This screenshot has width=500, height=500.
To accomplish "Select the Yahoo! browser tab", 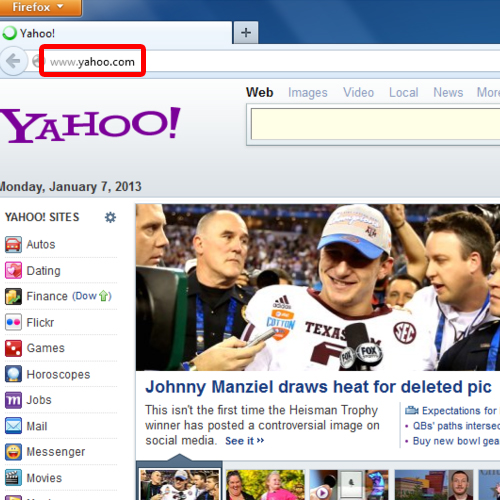I will pos(116,33).
